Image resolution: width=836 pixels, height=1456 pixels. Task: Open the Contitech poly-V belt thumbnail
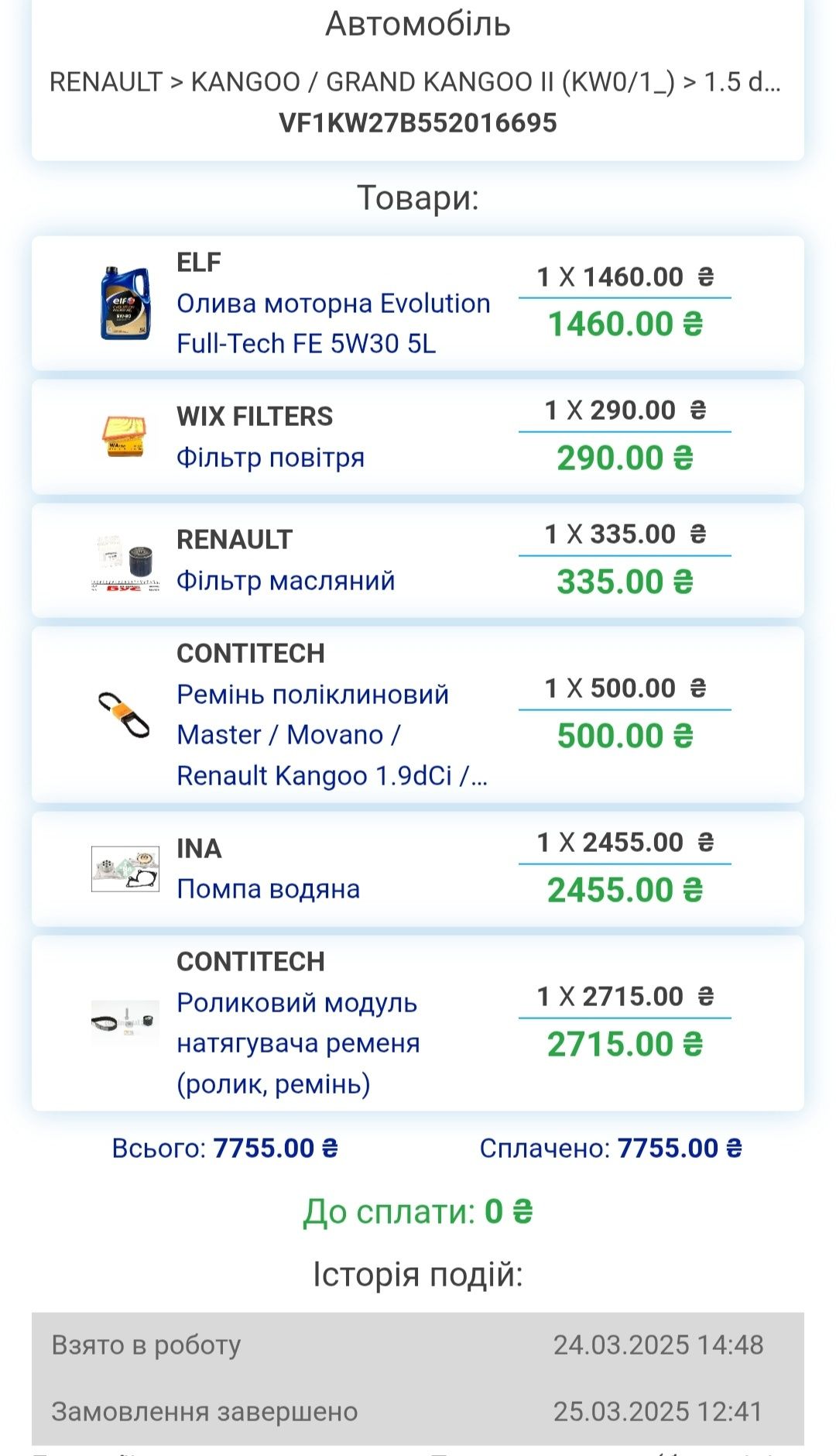125,713
